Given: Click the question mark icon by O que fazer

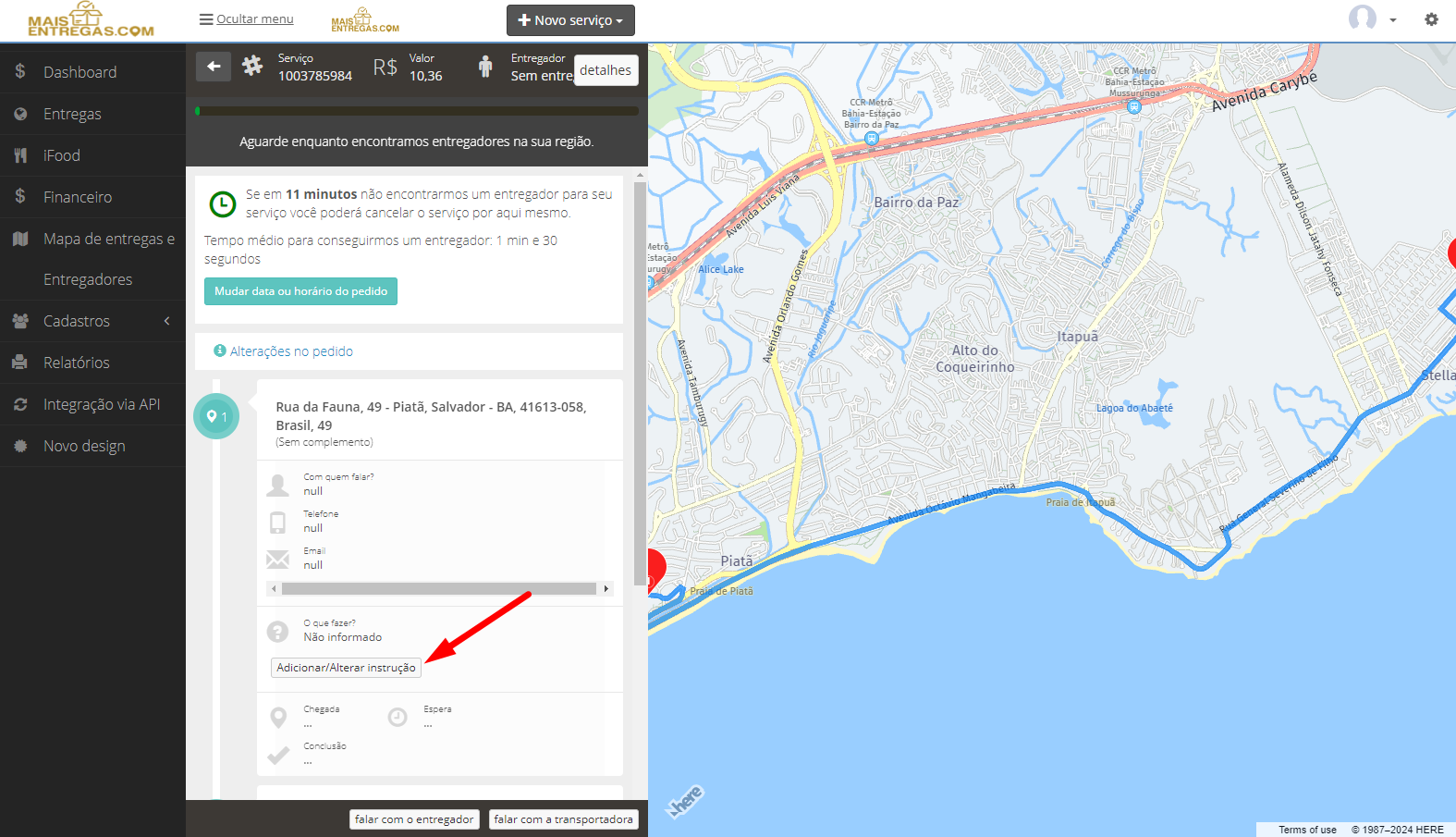Looking at the screenshot, I should 277,631.
